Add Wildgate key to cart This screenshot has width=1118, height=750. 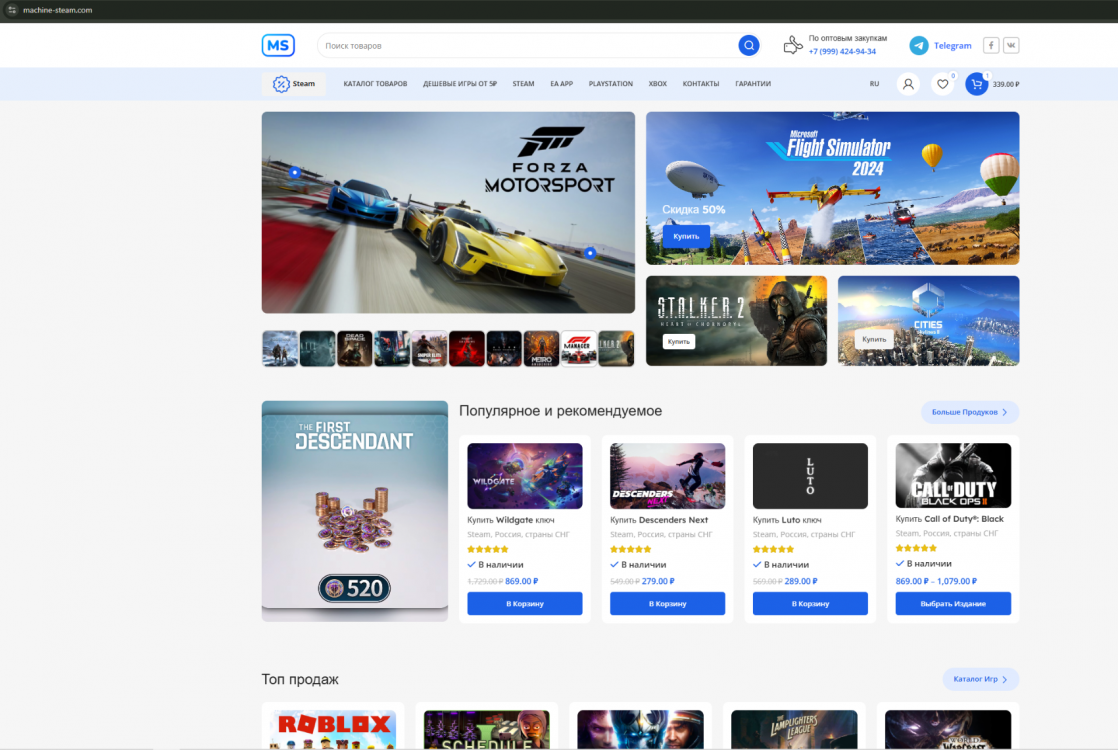524,604
